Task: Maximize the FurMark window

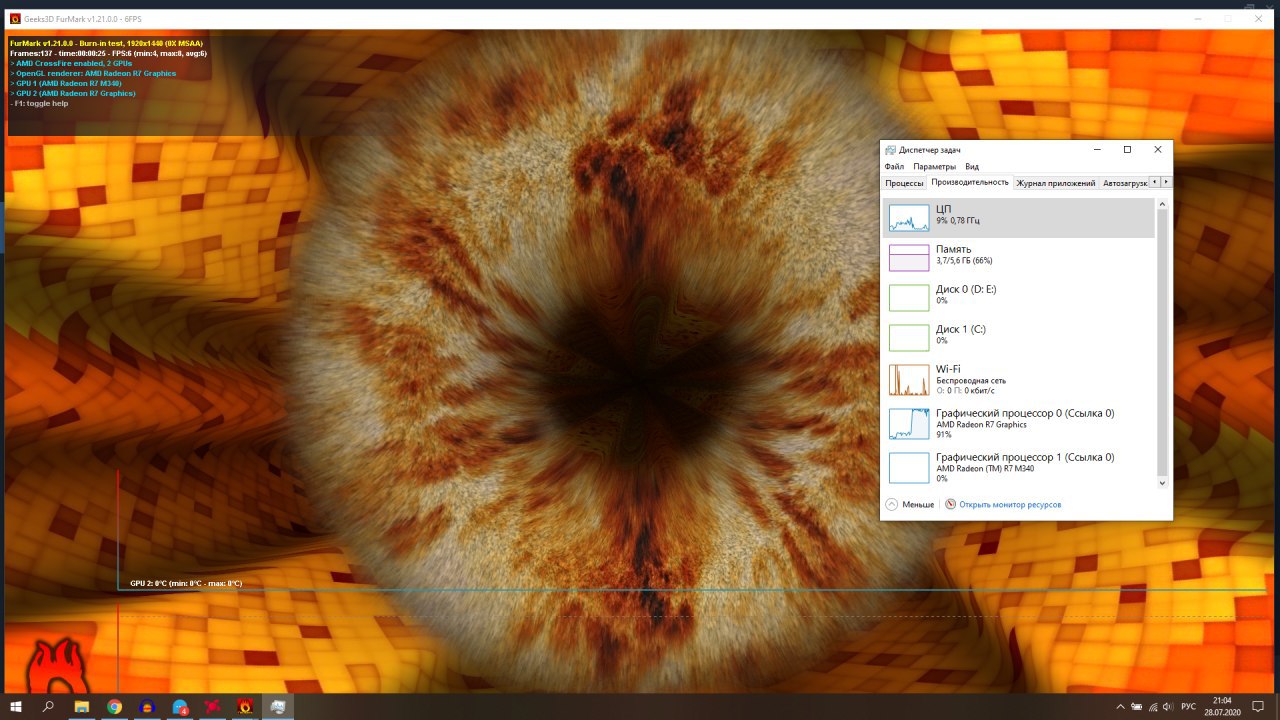Action: [1228, 18]
